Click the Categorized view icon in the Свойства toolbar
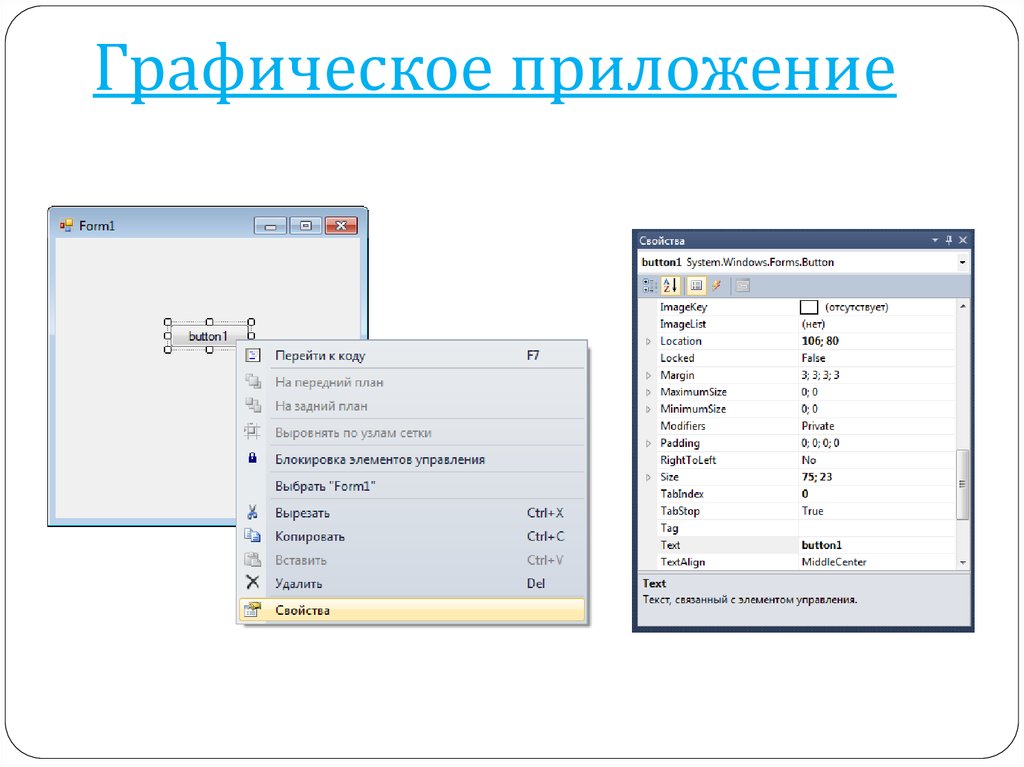 [x=648, y=286]
